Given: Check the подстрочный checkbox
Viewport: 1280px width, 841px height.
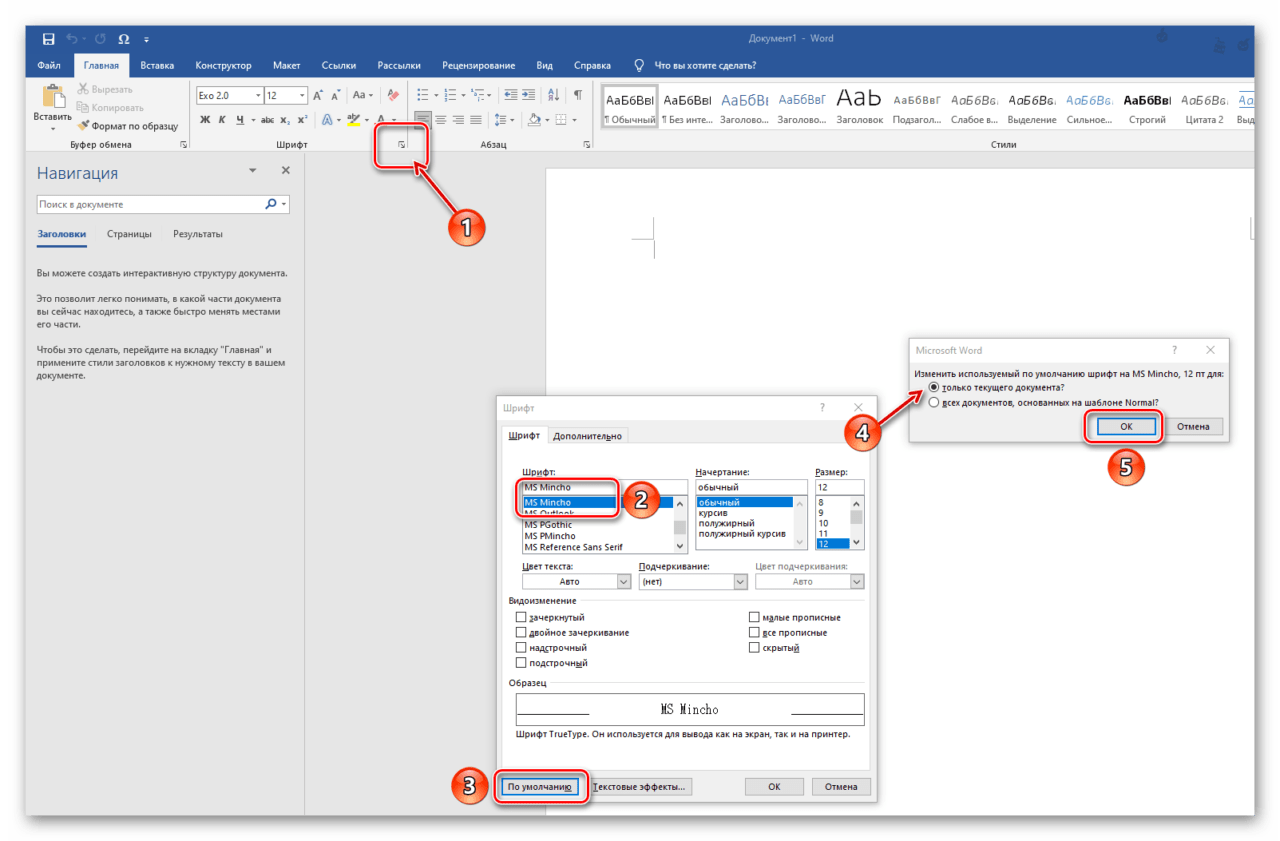Looking at the screenshot, I should (x=521, y=663).
